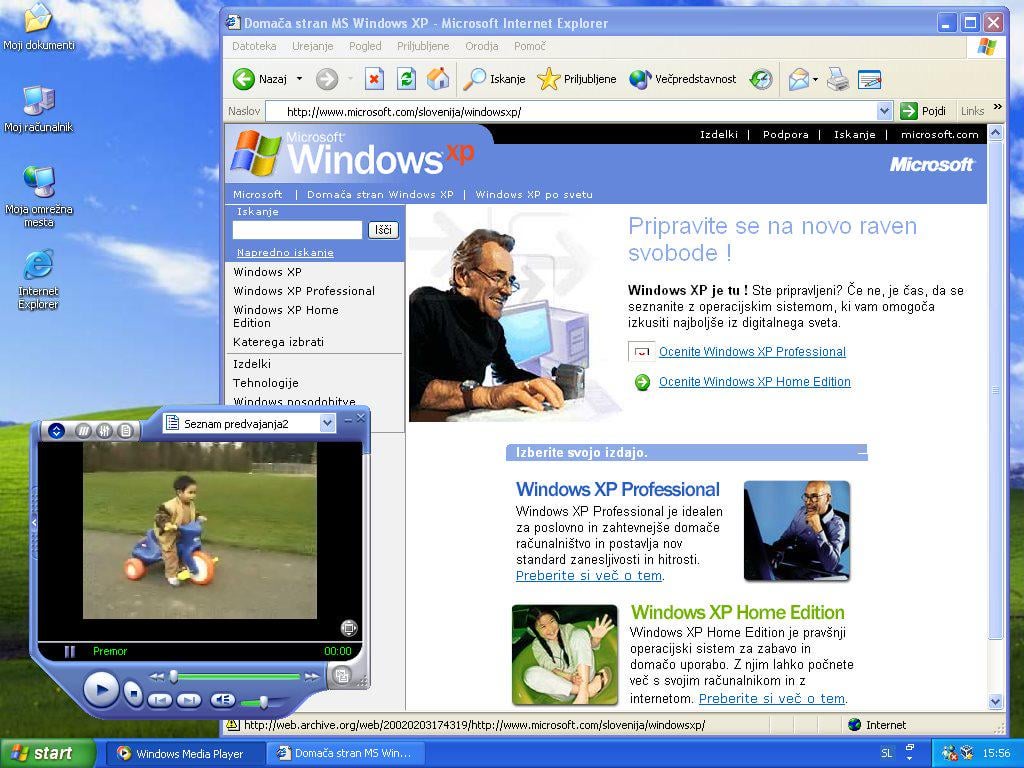Collapse the Media Player left taskbar handle

(x=34, y=522)
